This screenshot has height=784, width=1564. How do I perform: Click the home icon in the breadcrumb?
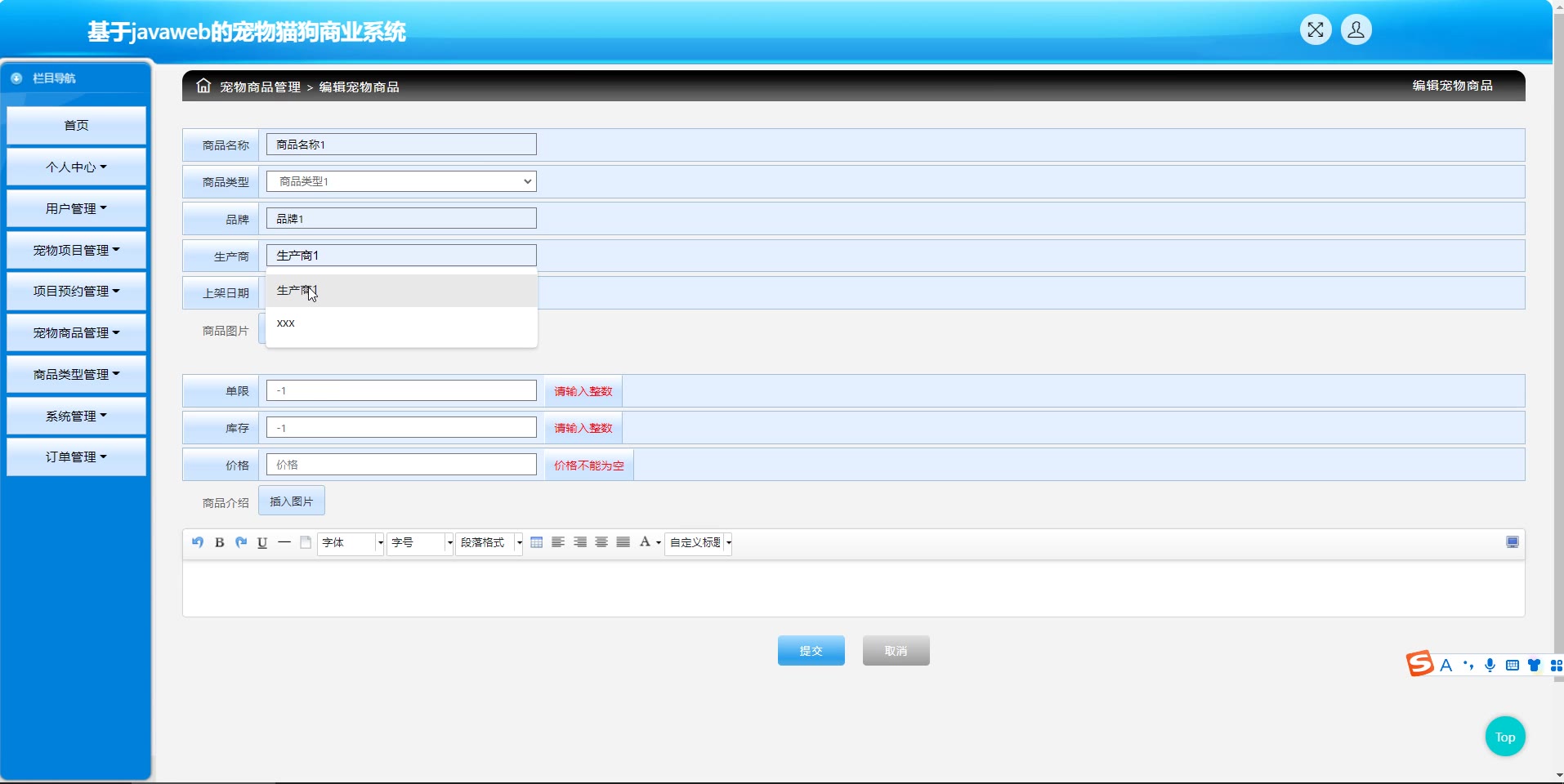tap(203, 86)
